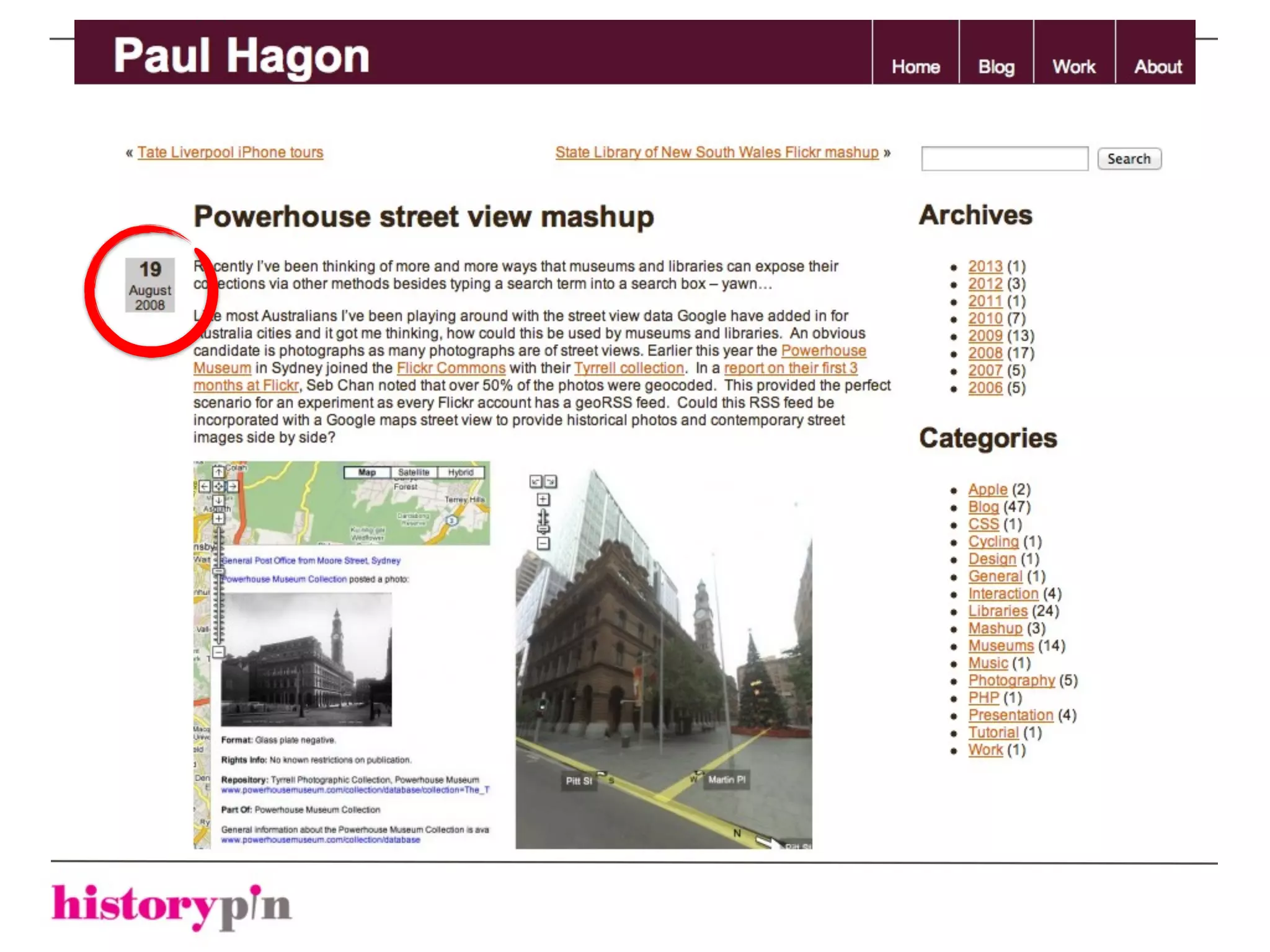Pan the map up with arrow
The width and height of the screenshot is (1270, 952).
[x=218, y=472]
